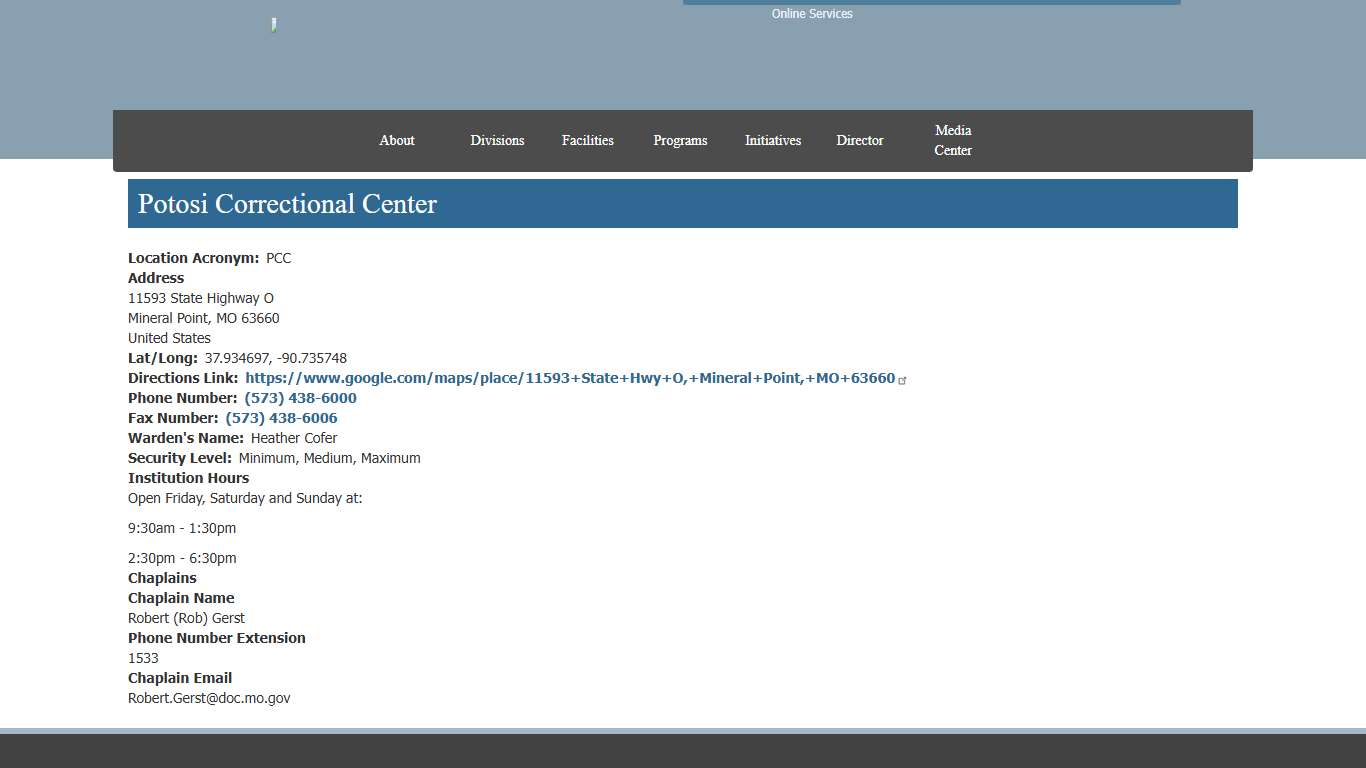
Task: Email chaplain Robert.Gerst@doc.mo.gov
Action: tap(209, 698)
